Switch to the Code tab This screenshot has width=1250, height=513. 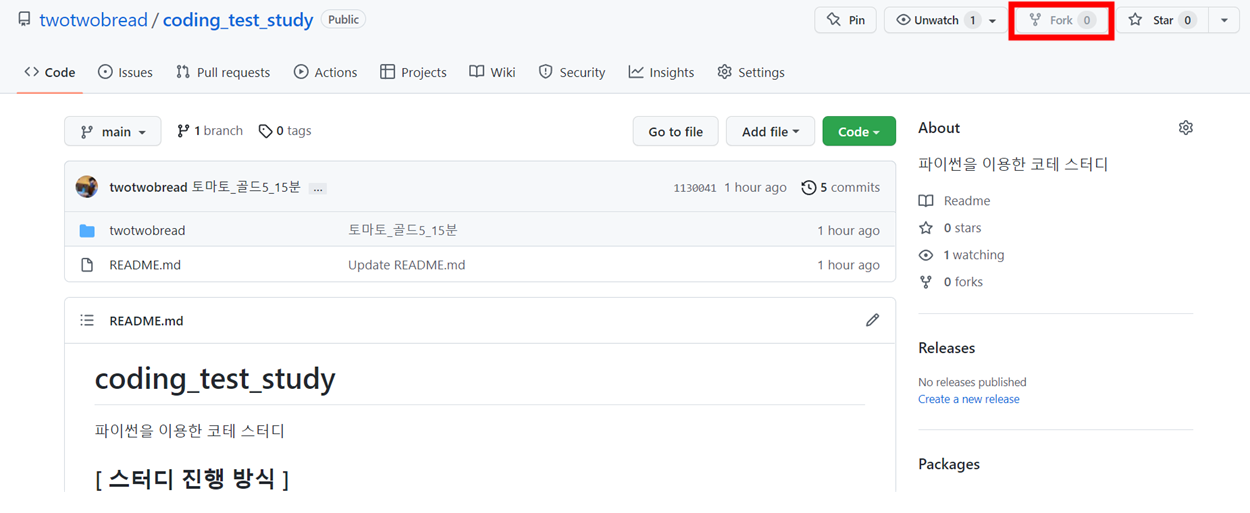click(50, 72)
